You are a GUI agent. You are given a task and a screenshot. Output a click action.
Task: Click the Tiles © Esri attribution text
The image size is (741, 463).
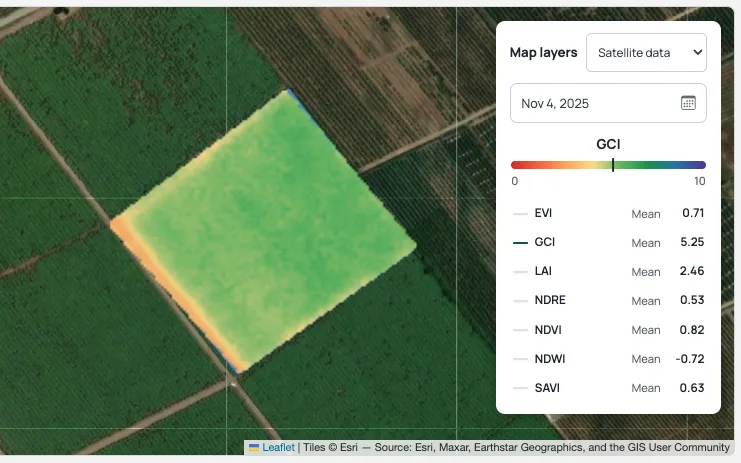click(x=330, y=447)
